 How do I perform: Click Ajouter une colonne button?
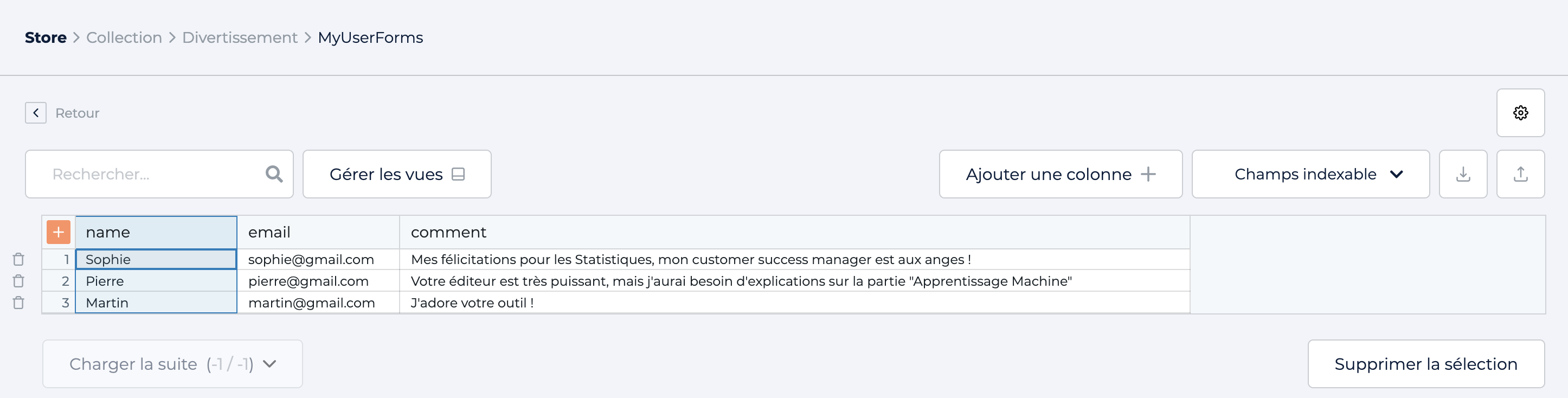pyautogui.click(x=1061, y=174)
